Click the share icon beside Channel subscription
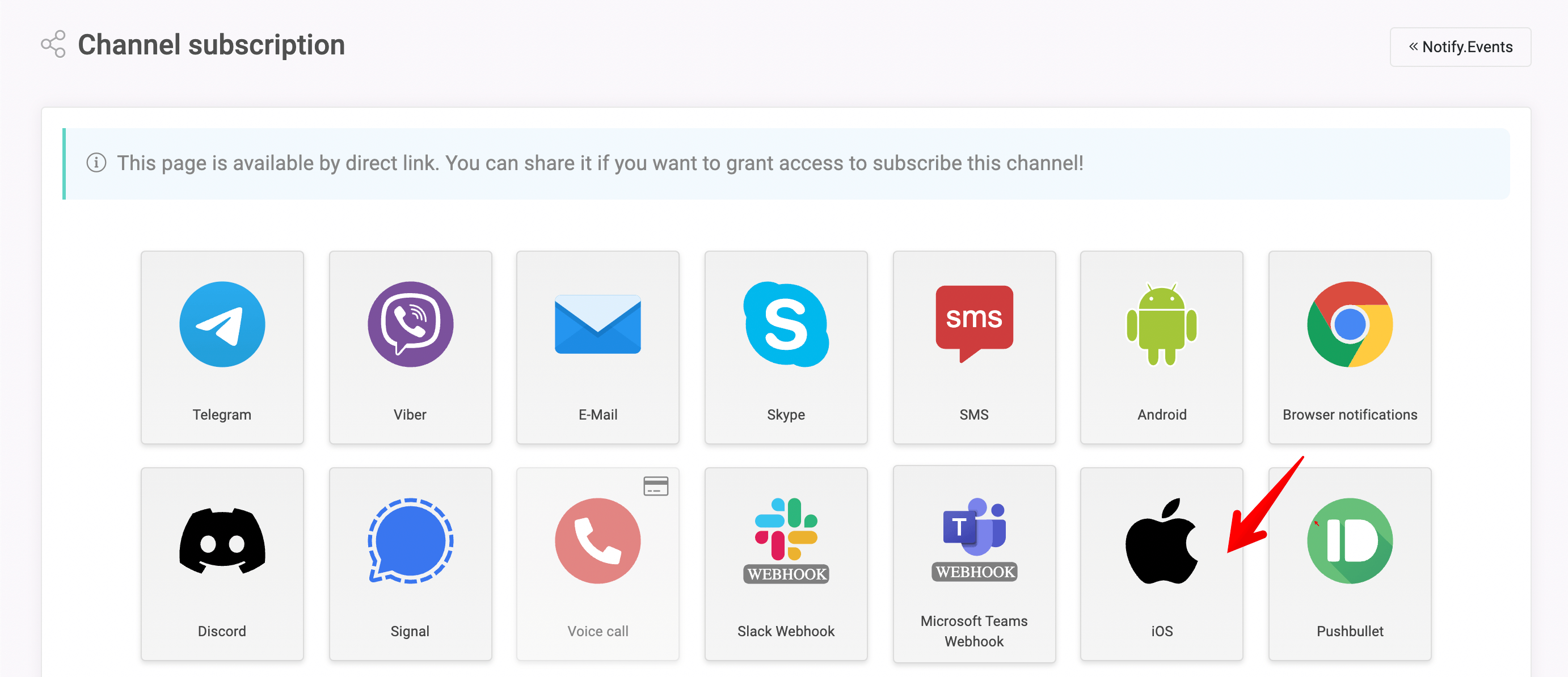The image size is (1568, 677). (53, 44)
